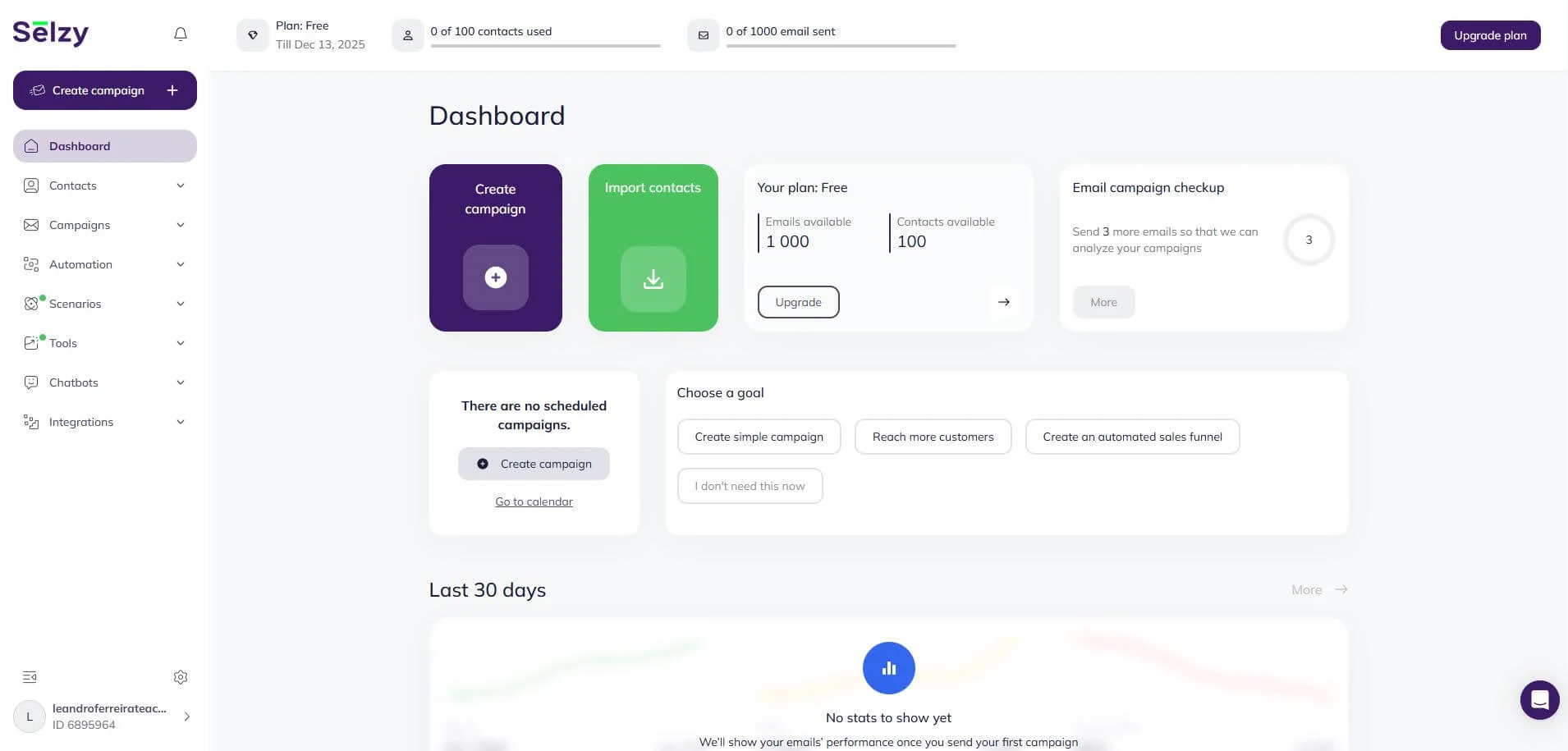This screenshot has height=751, width=1568.
Task: Click Create campaign under no scheduled campaigns
Action: [x=534, y=464]
